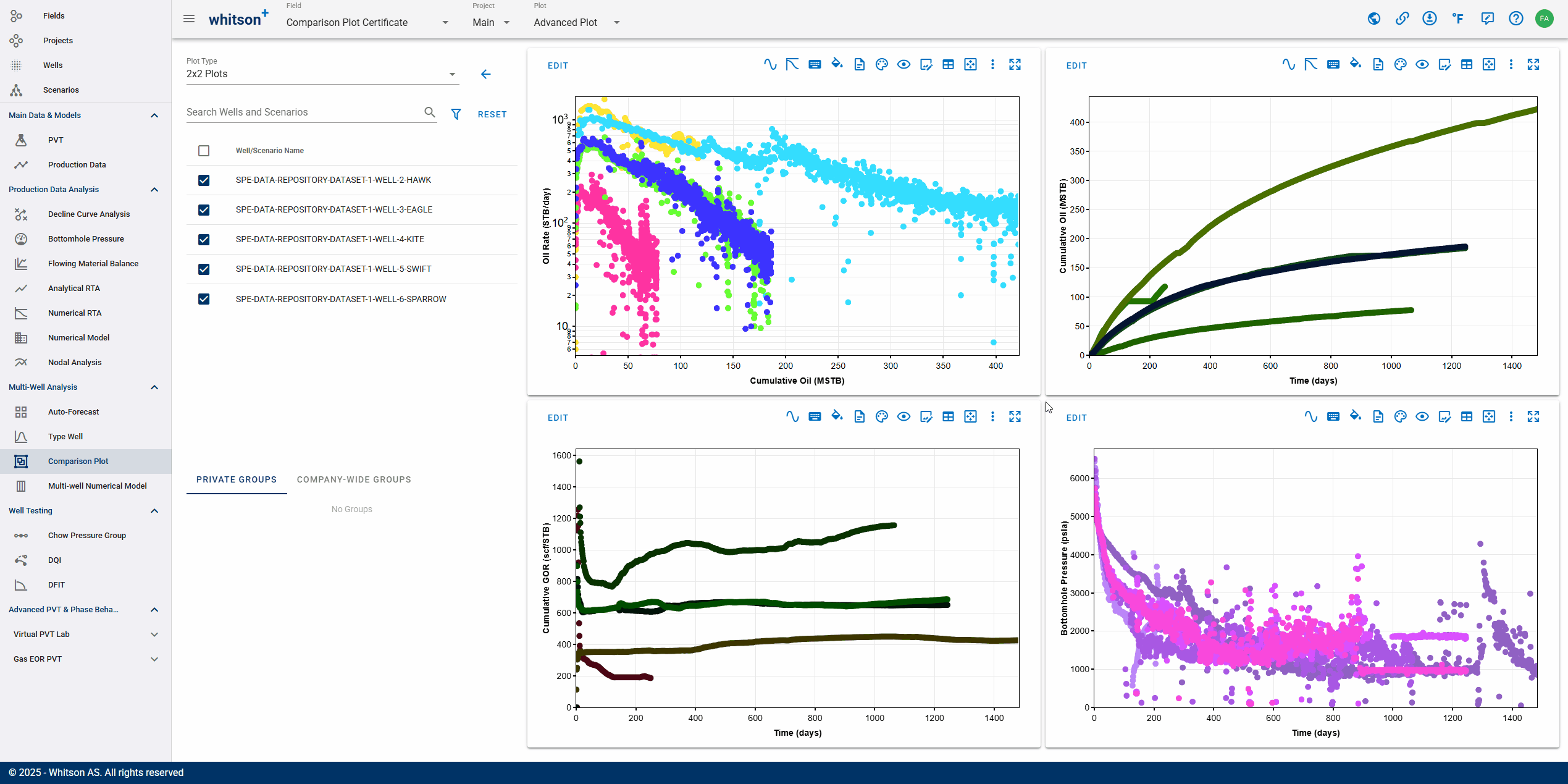
Task: Open the Plot Advanced Plot dropdown
Action: pyautogui.click(x=577, y=22)
